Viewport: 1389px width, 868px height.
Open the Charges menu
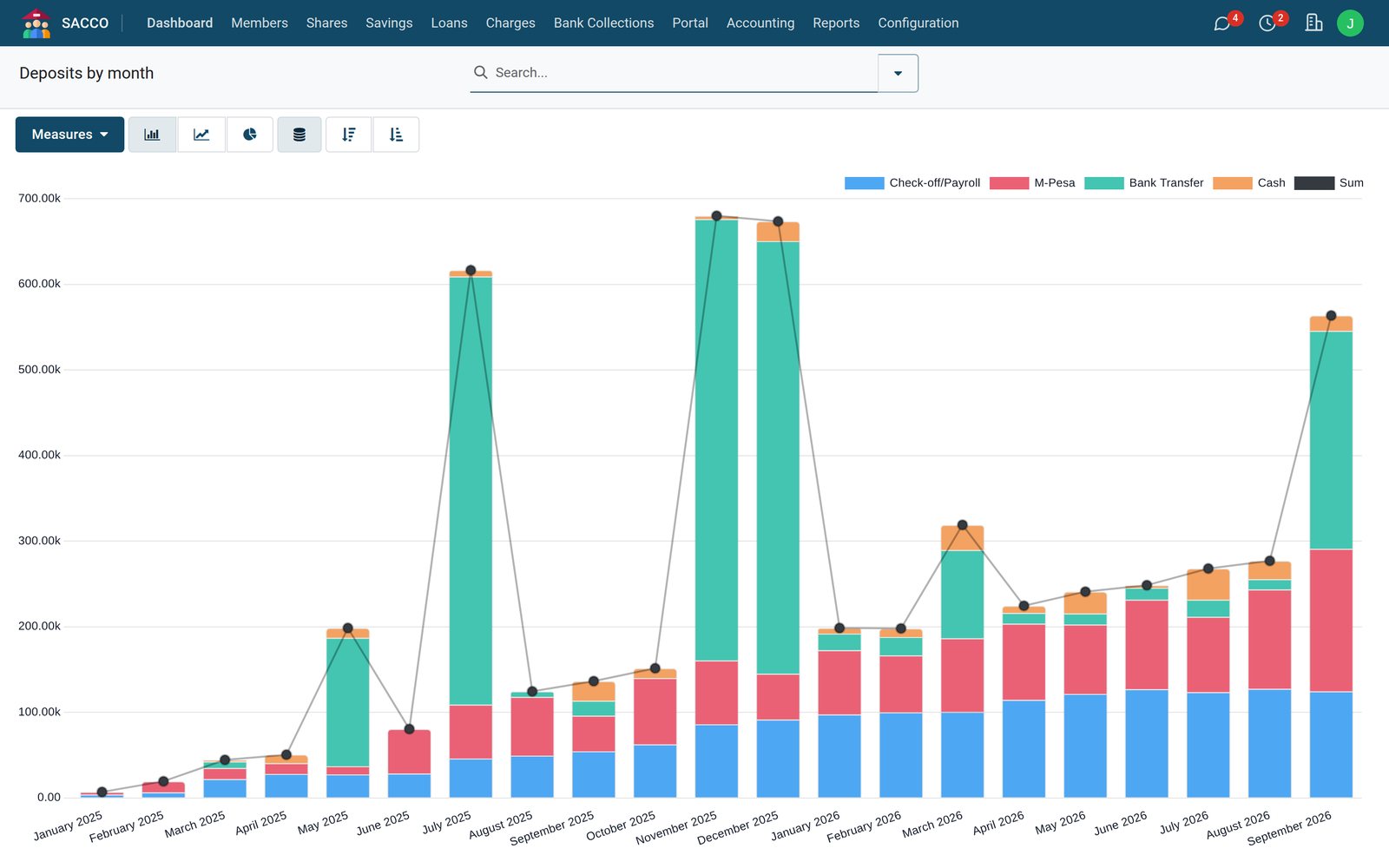point(510,23)
